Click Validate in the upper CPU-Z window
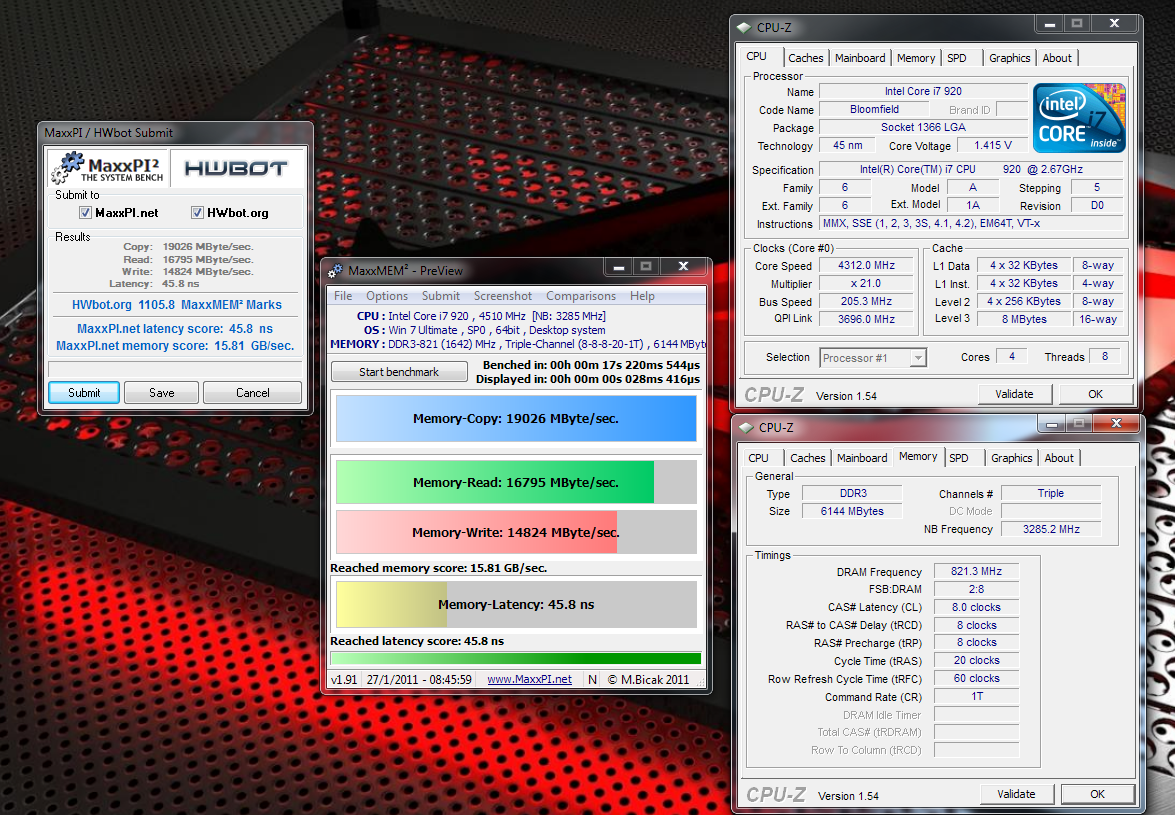The width and height of the screenshot is (1175, 815). 1015,394
